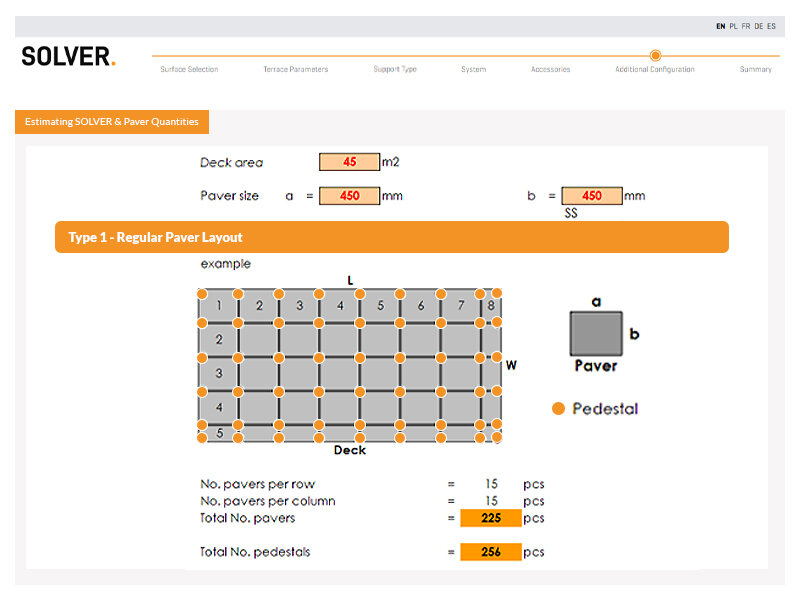Switch language to PL
Viewport: 800px width, 600px height.
coord(733,26)
